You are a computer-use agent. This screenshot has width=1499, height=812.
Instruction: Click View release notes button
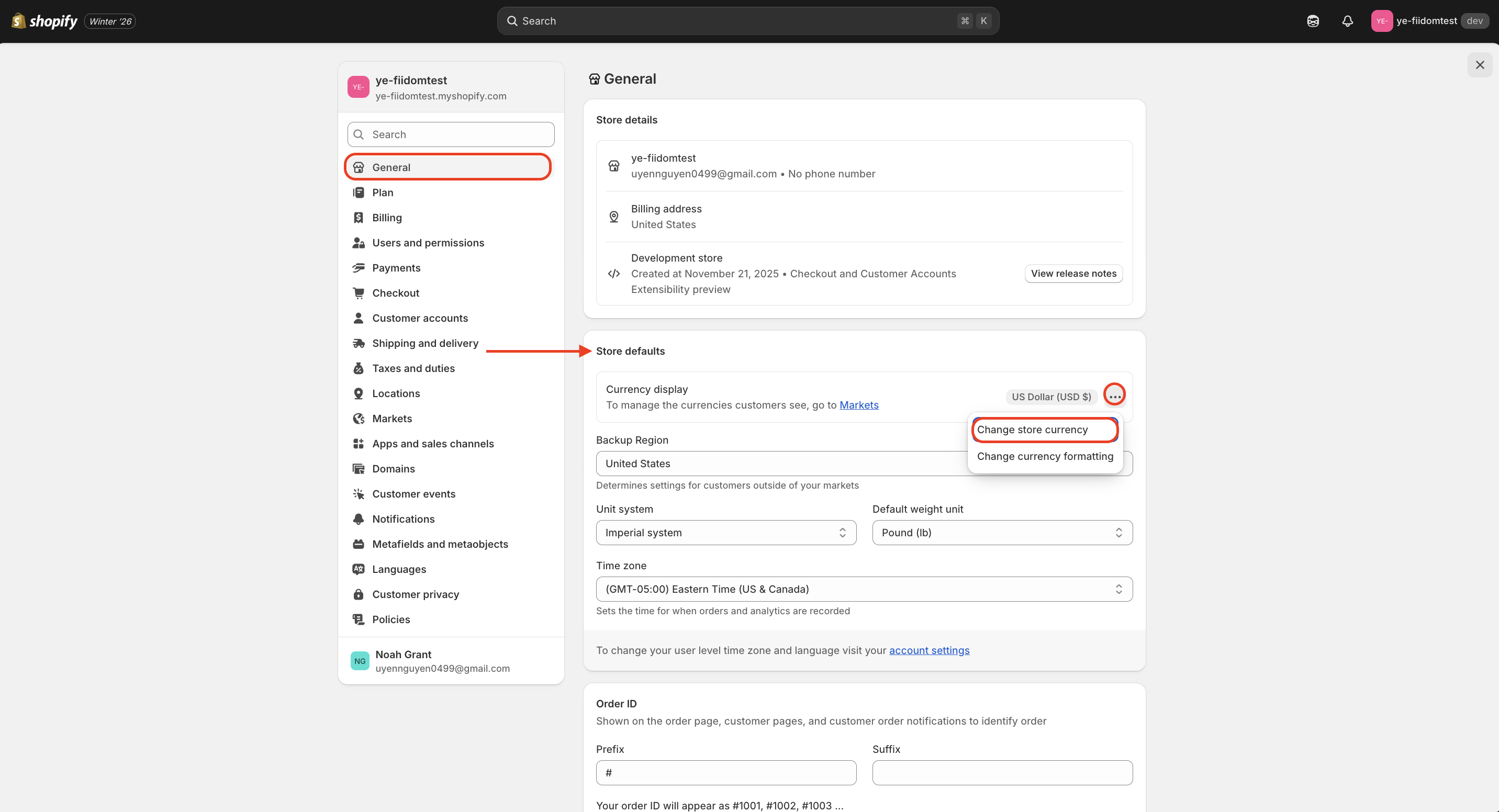pyautogui.click(x=1073, y=274)
